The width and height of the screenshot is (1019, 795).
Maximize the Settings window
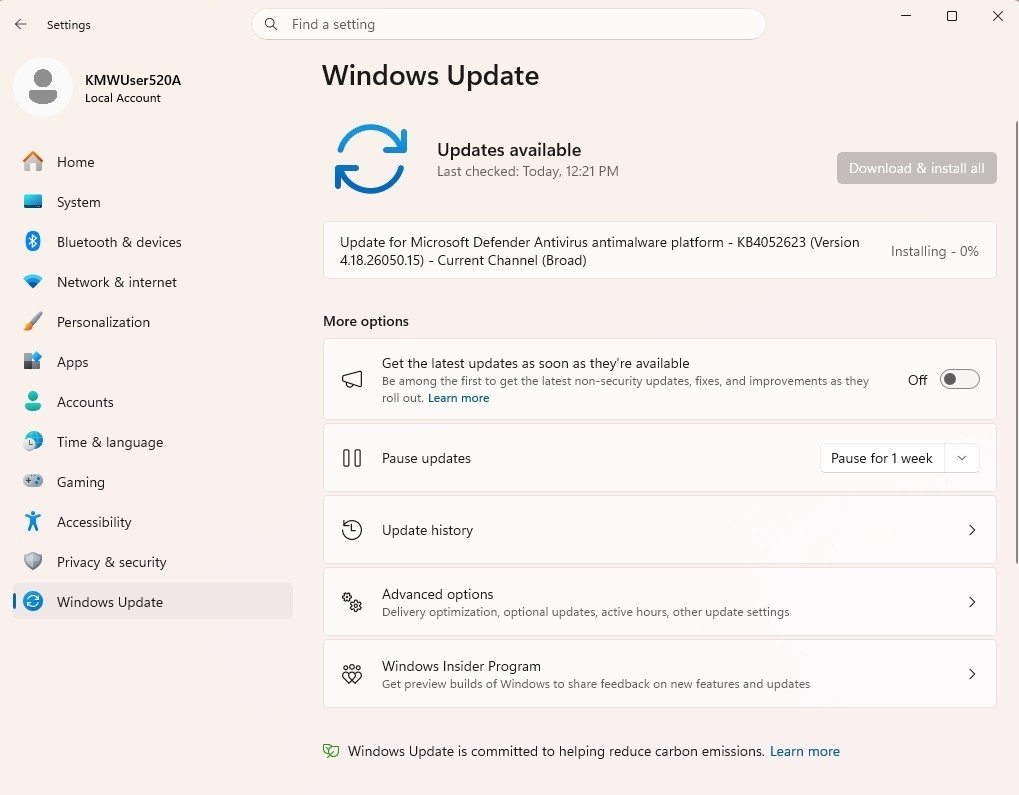click(x=951, y=16)
